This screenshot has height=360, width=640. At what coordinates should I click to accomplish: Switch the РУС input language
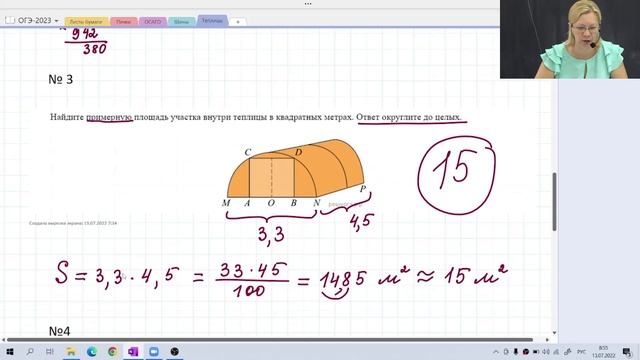(581, 352)
